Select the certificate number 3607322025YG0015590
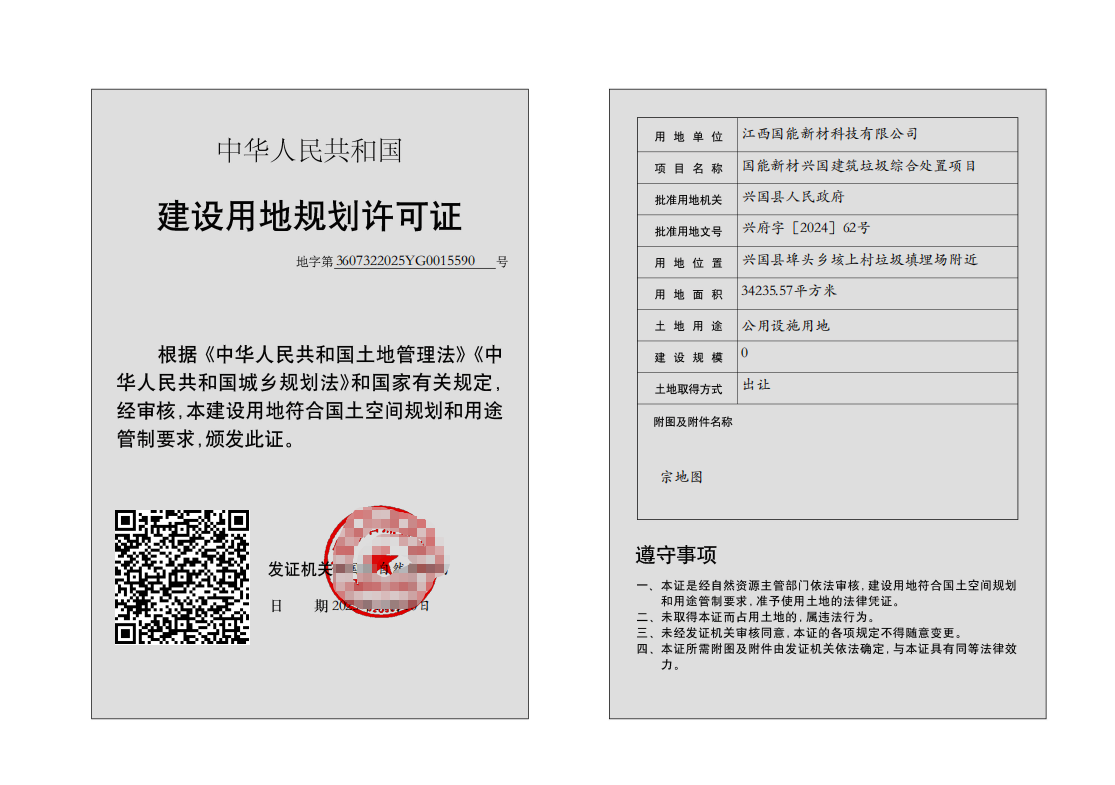The image size is (1115, 785). coord(405,261)
